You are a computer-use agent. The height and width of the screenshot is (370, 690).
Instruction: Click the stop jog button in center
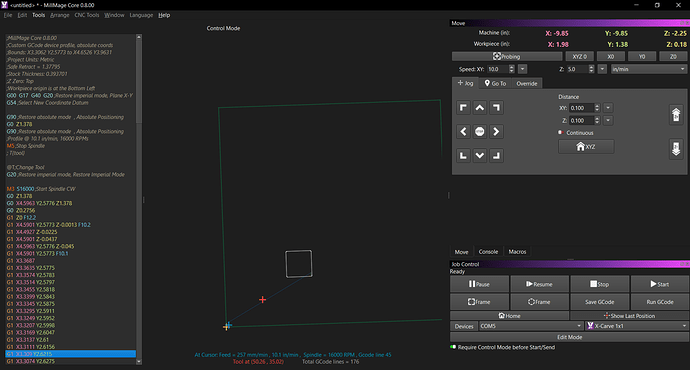(x=480, y=132)
